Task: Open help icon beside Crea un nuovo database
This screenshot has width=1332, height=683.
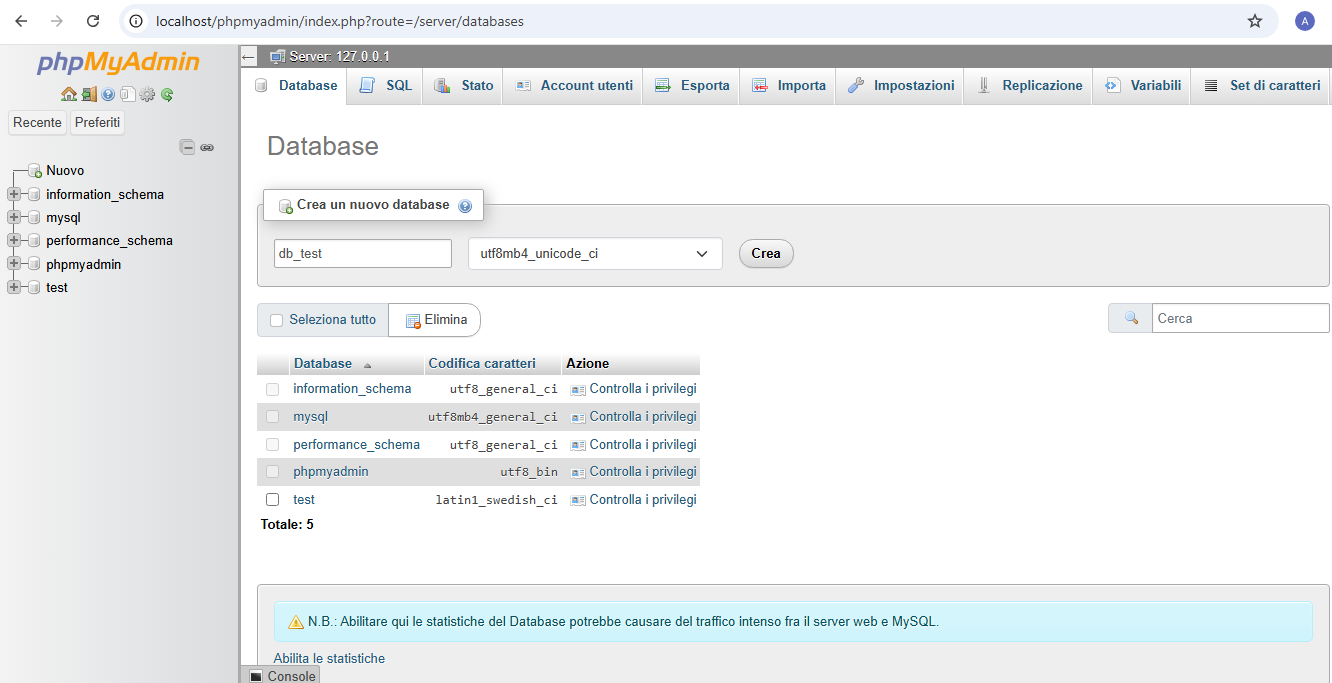Action: click(x=465, y=206)
